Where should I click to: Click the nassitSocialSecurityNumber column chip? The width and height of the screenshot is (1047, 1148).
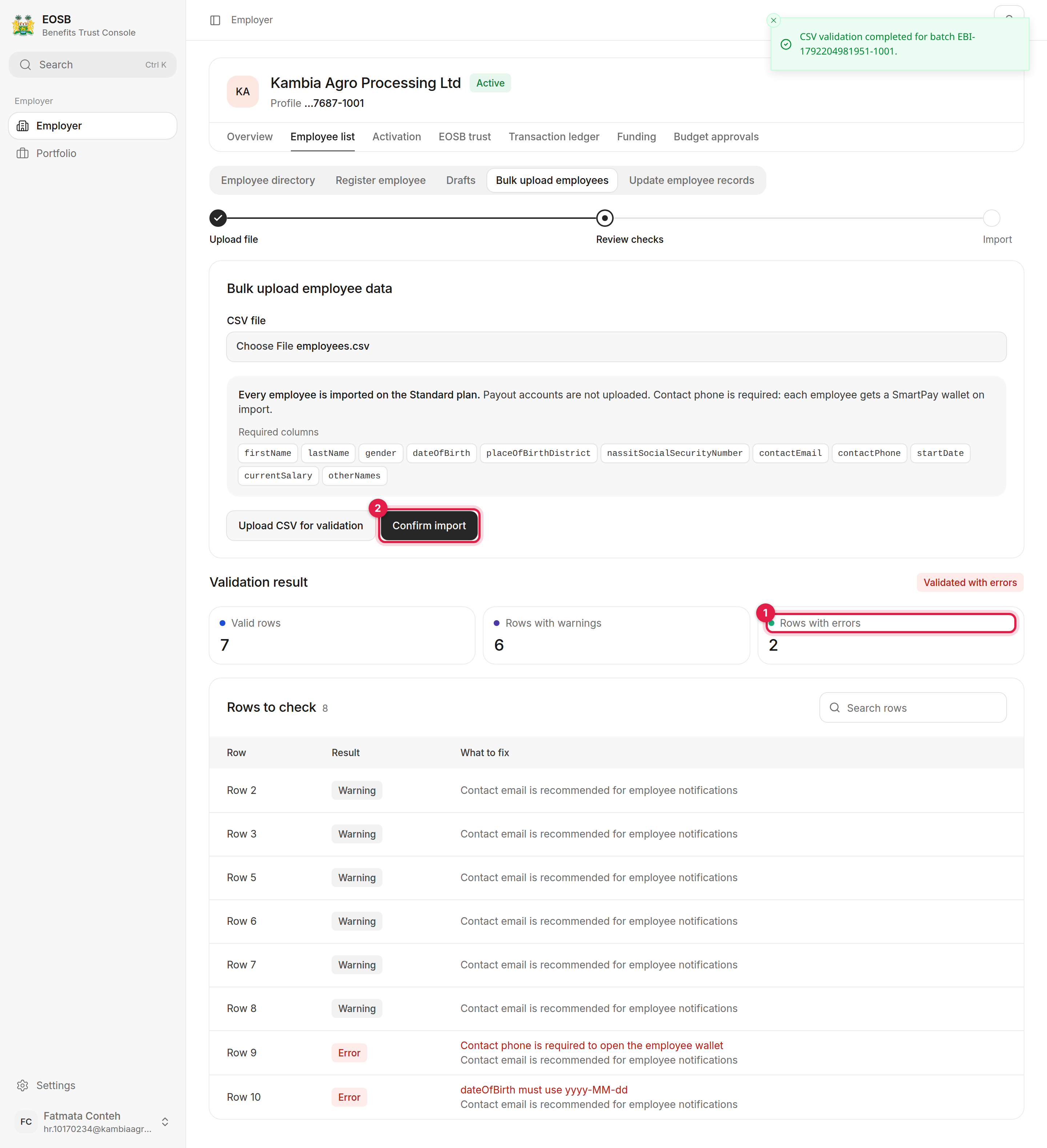click(674, 453)
